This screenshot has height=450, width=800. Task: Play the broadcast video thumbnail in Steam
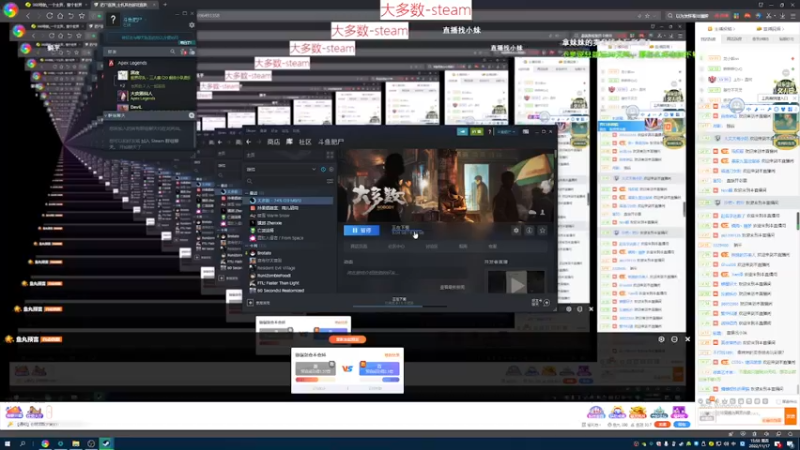(x=516, y=283)
